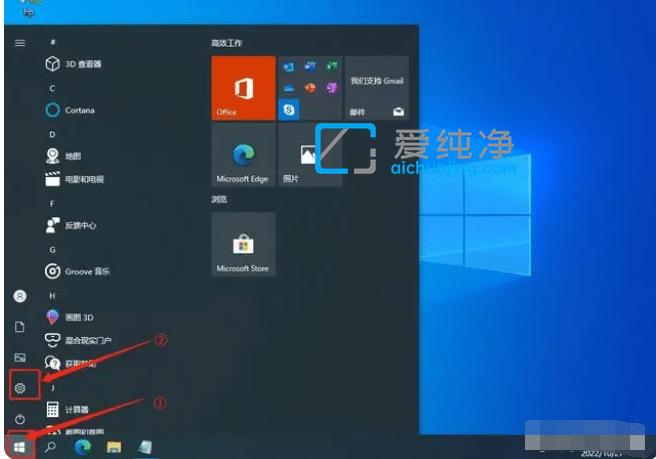Open the user account icon in sidebar

pos(20,296)
